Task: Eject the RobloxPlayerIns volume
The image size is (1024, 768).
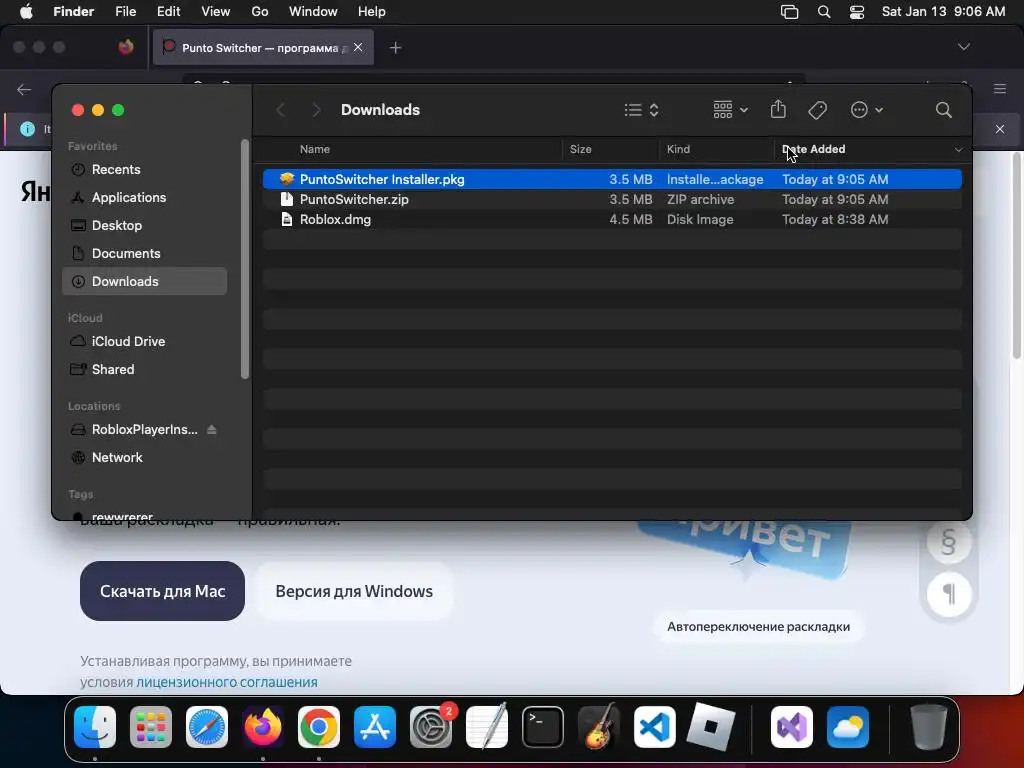Action: tap(212, 430)
